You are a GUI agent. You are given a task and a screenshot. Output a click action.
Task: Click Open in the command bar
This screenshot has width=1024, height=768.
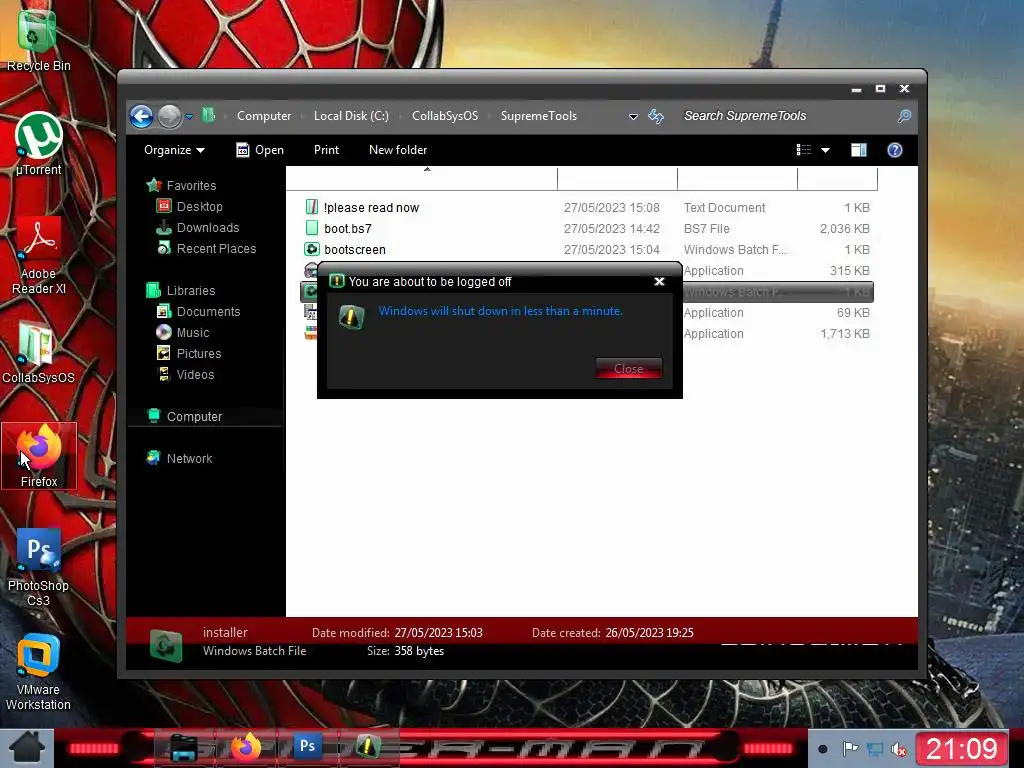(259, 150)
